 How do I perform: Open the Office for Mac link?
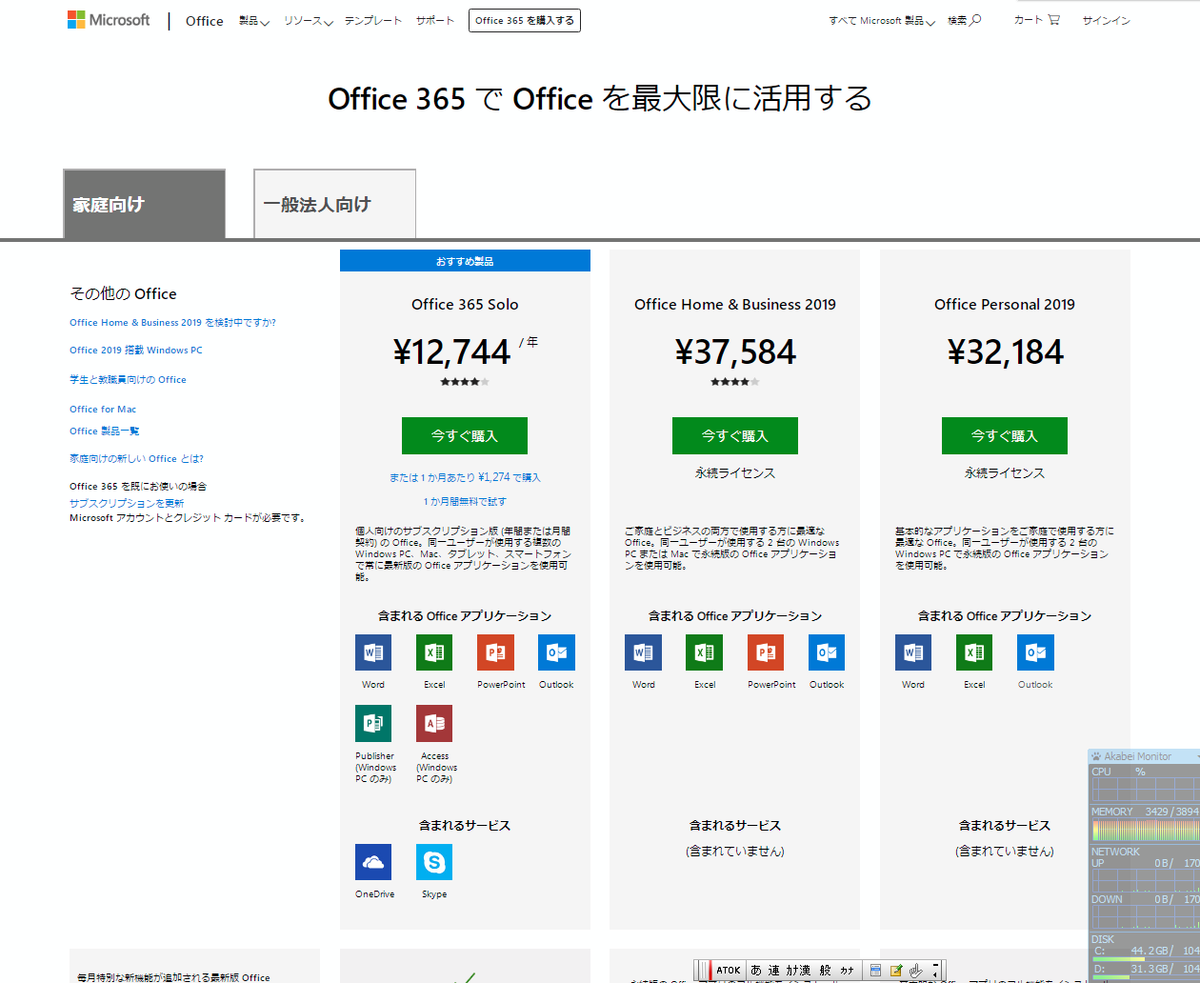(103, 409)
